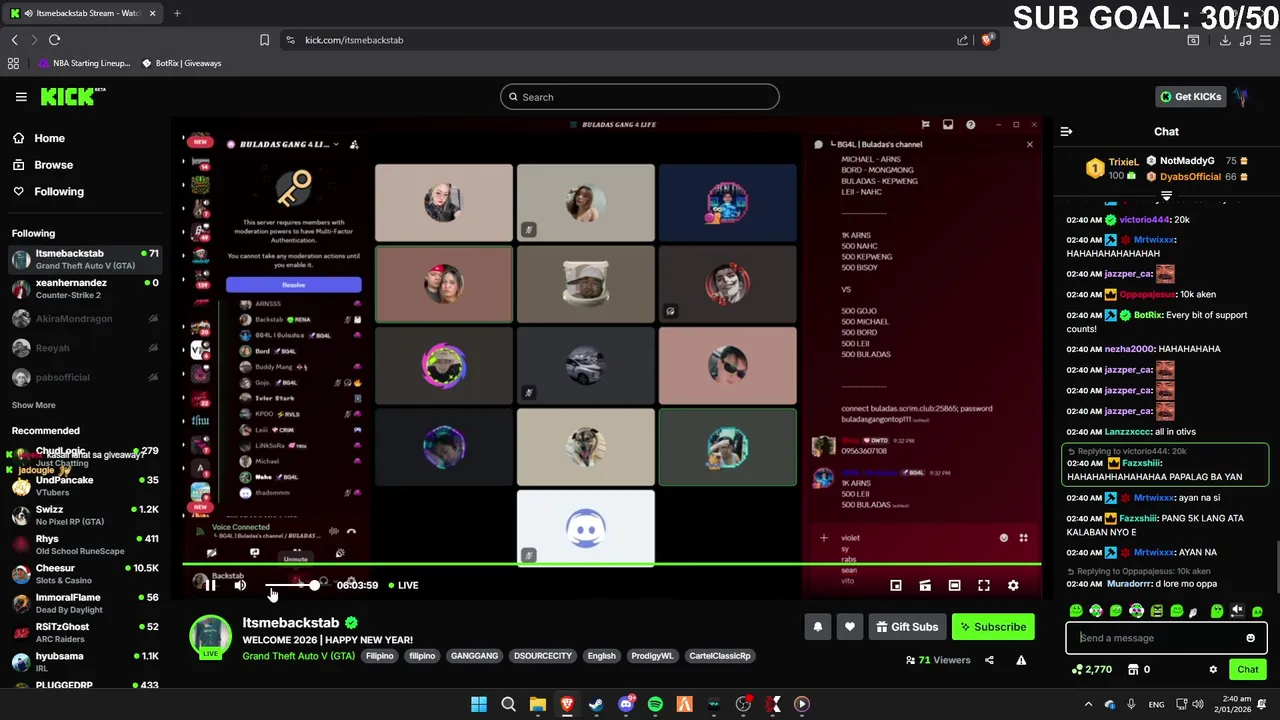Viewport: 1280px width, 720px height.
Task: Open picture-in-picture mini player
Action: coord(896,585)
